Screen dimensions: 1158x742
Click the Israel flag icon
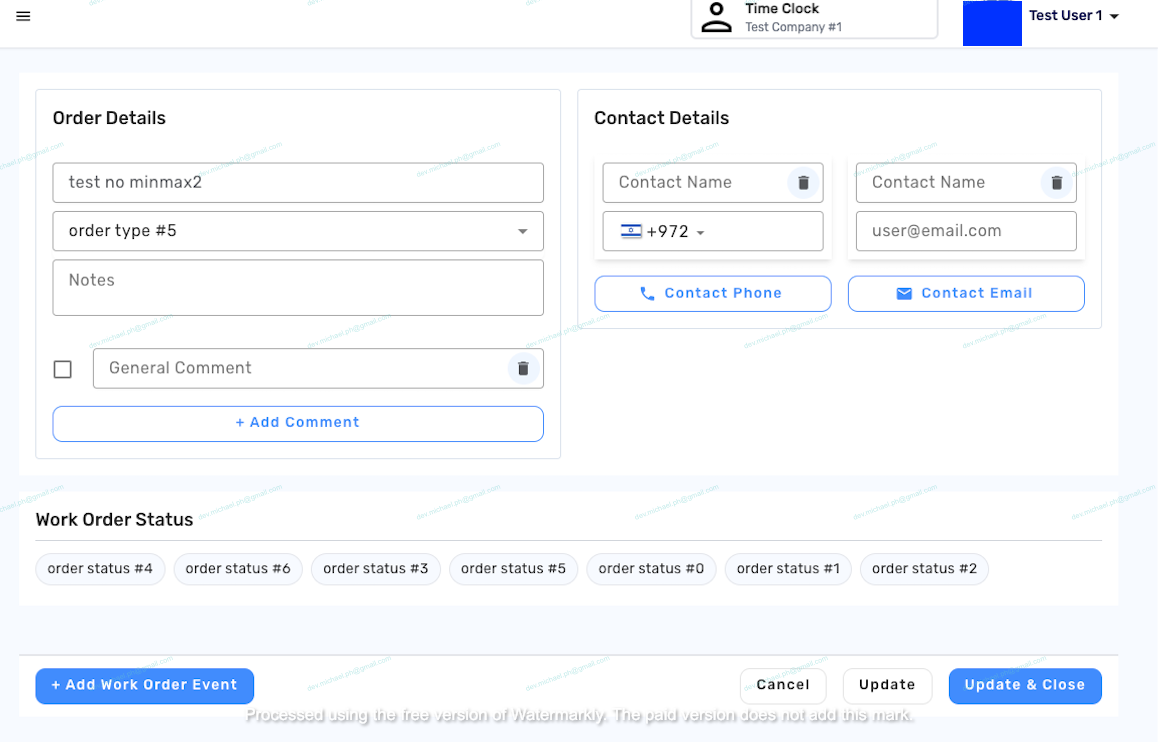click(631, 231)
